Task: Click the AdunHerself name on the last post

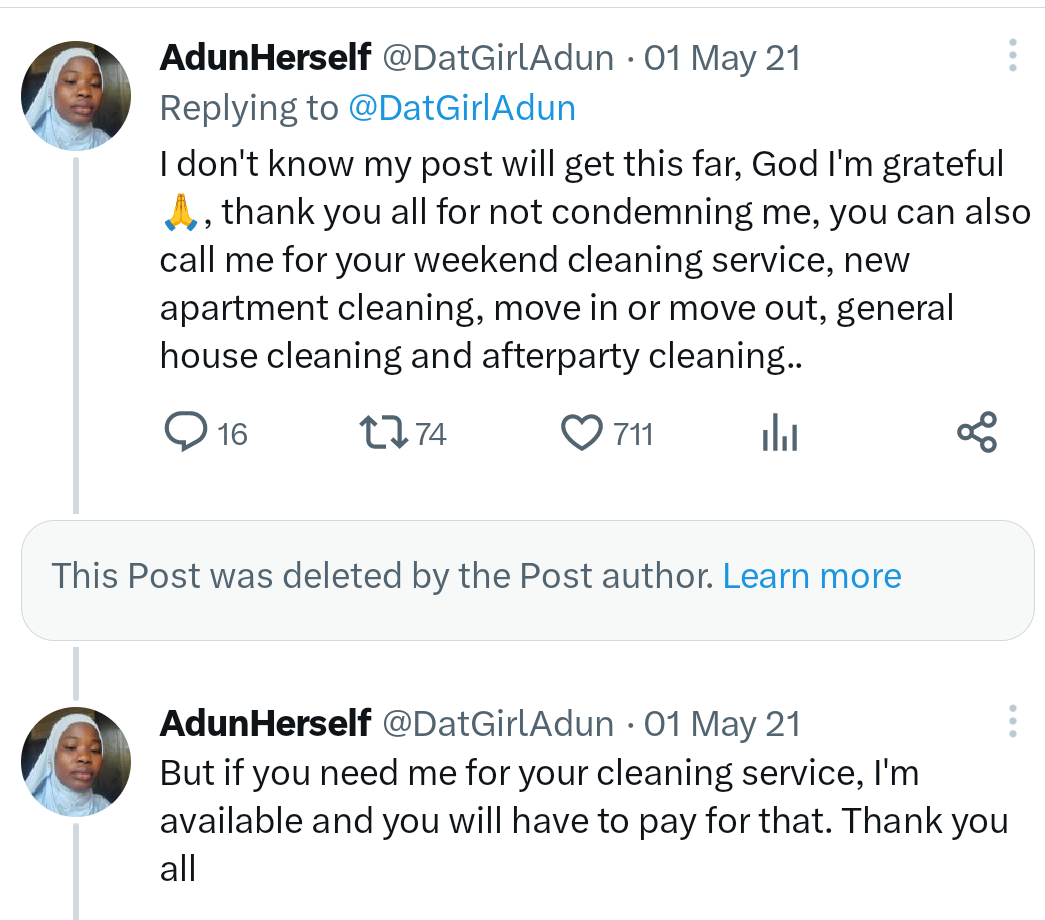Action: point(265,723)
